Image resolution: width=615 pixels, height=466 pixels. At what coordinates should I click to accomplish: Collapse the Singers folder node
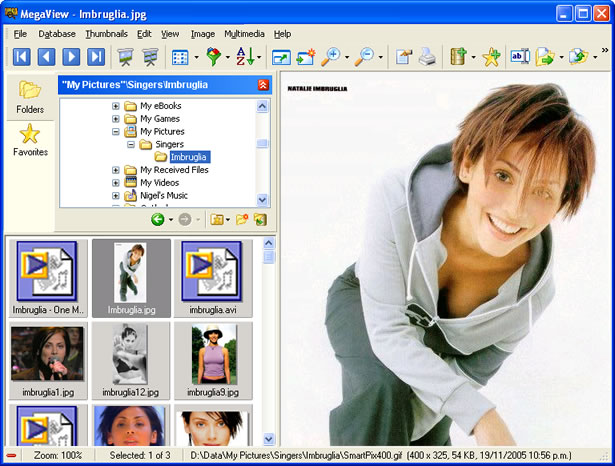click(x=130, y=145)
